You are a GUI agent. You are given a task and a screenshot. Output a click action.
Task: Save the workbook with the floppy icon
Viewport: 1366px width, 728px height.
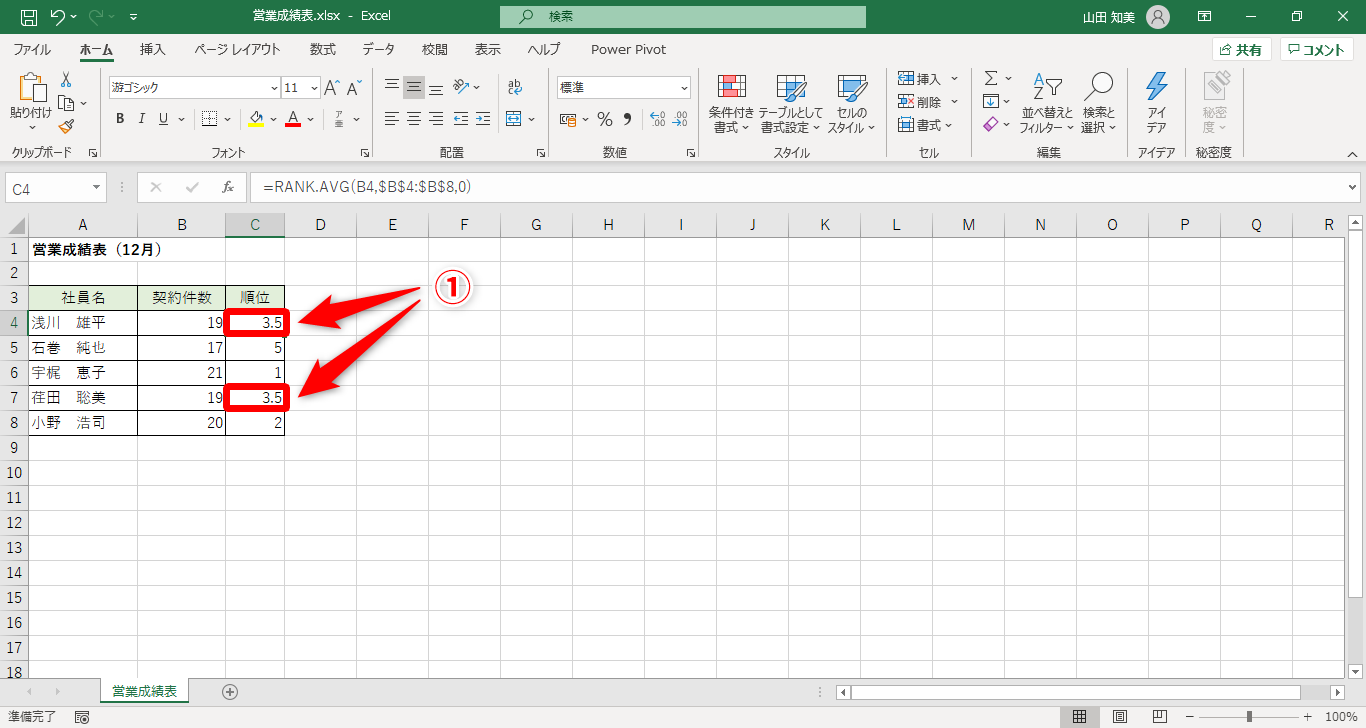(29, 17)
